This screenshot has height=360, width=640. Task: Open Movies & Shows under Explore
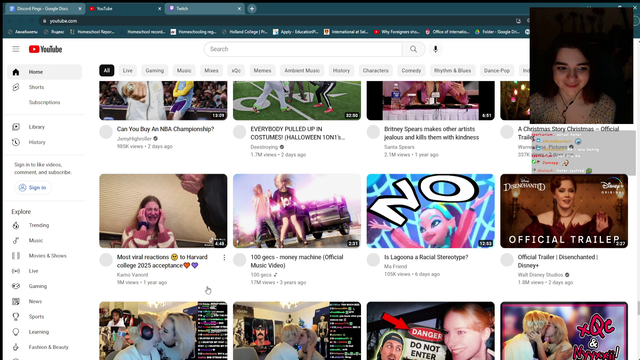tap(44, 256)
